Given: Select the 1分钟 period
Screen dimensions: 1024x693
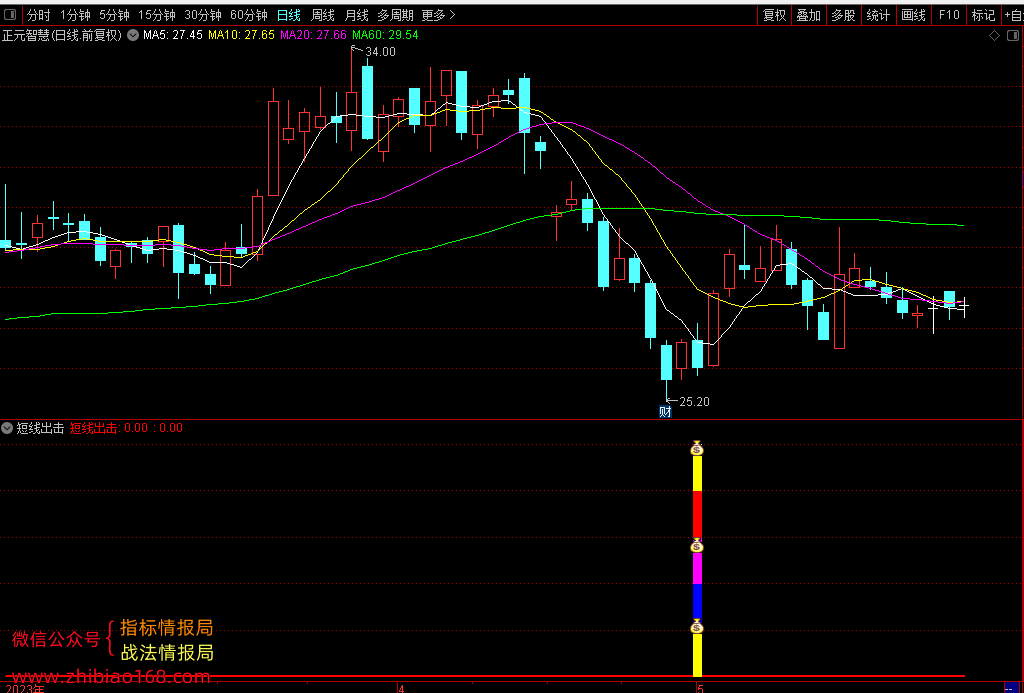Looking at the screenshot, I should [75, 15].
